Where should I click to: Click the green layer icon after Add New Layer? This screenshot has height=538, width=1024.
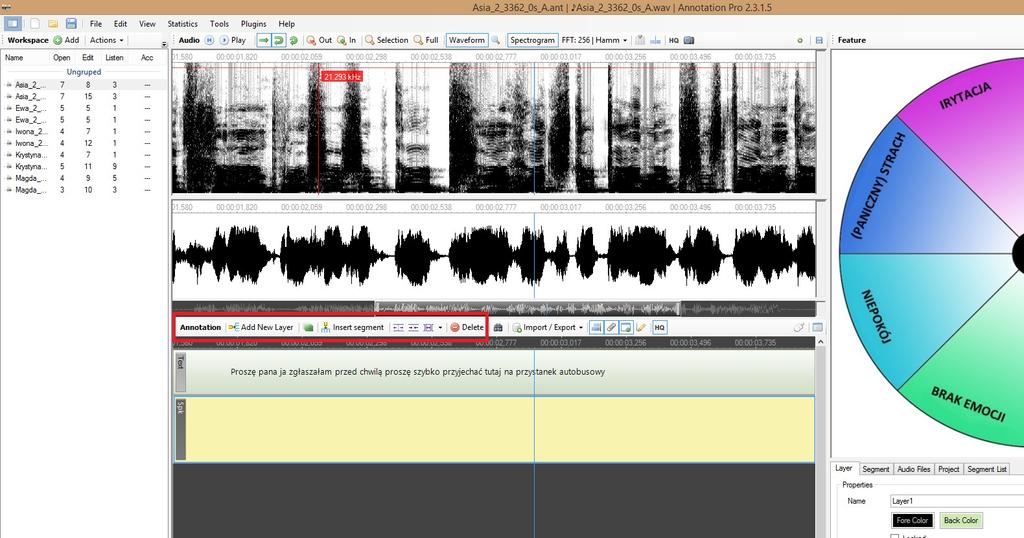click(x=308, y=327)
